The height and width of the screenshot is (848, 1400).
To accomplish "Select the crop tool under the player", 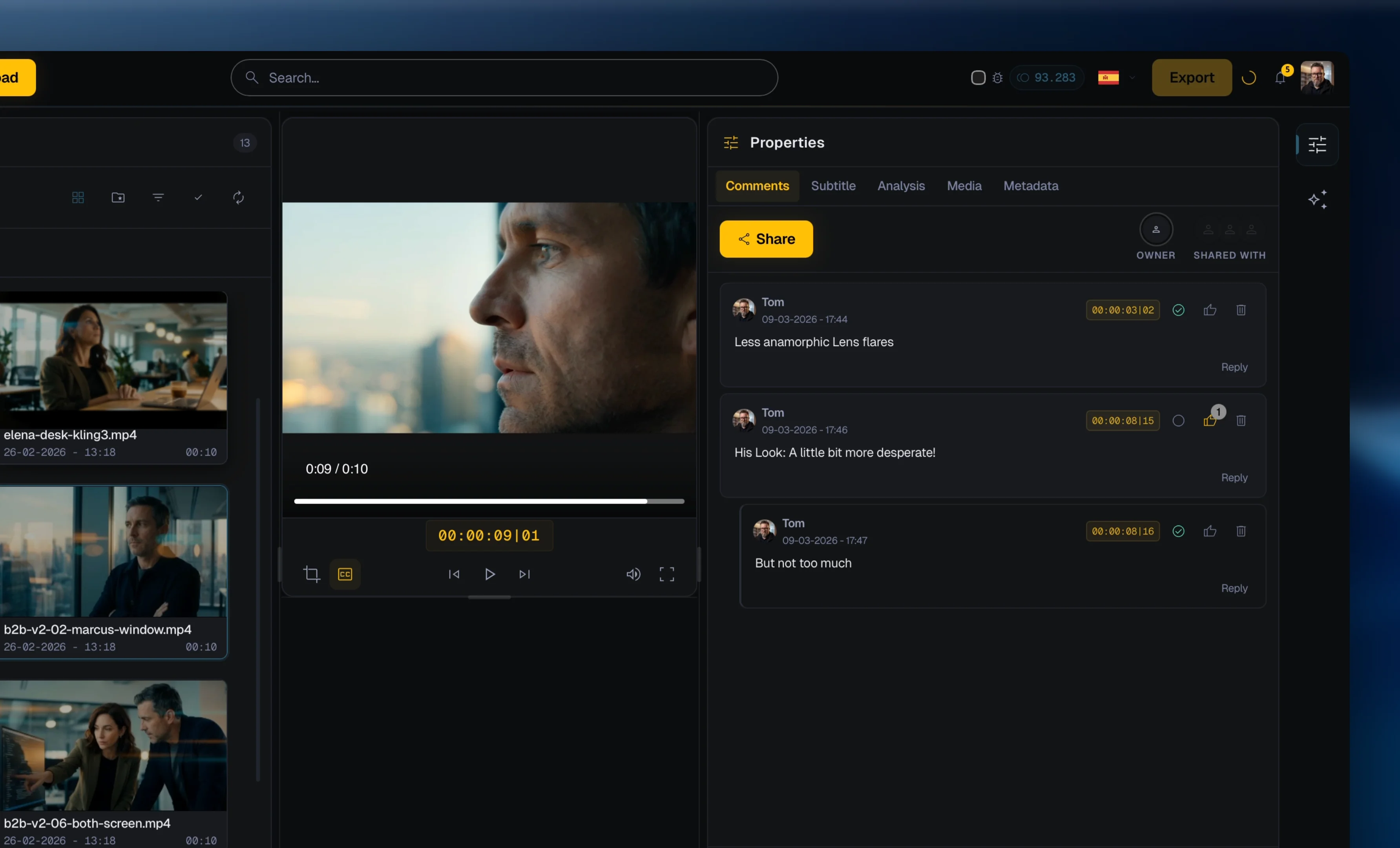I will pos(312,574).
